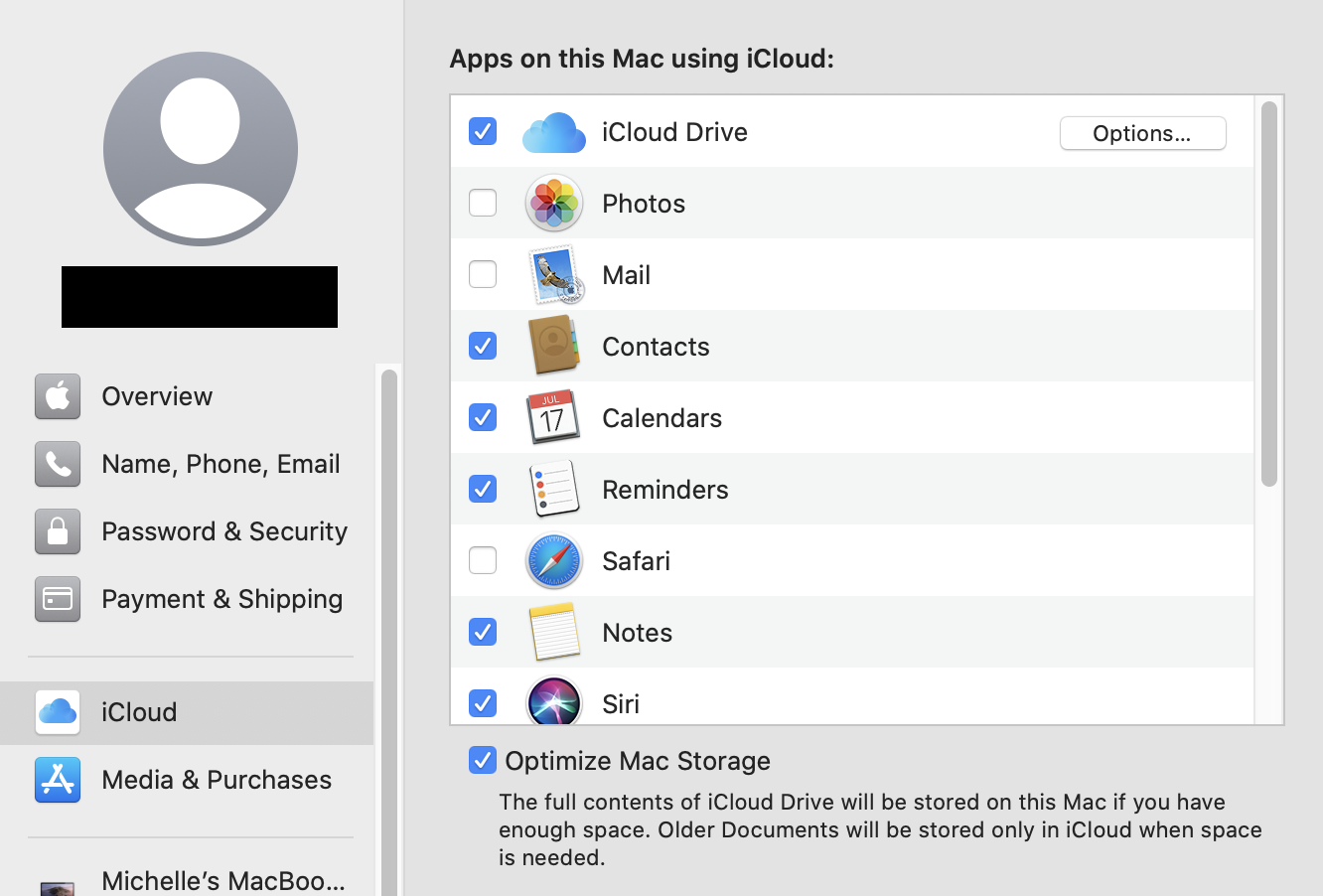Image resolution: width=1323 pixels, height=896 pixels.
Task: Uncheck the Notes checkbox
Action: (483, 632)
